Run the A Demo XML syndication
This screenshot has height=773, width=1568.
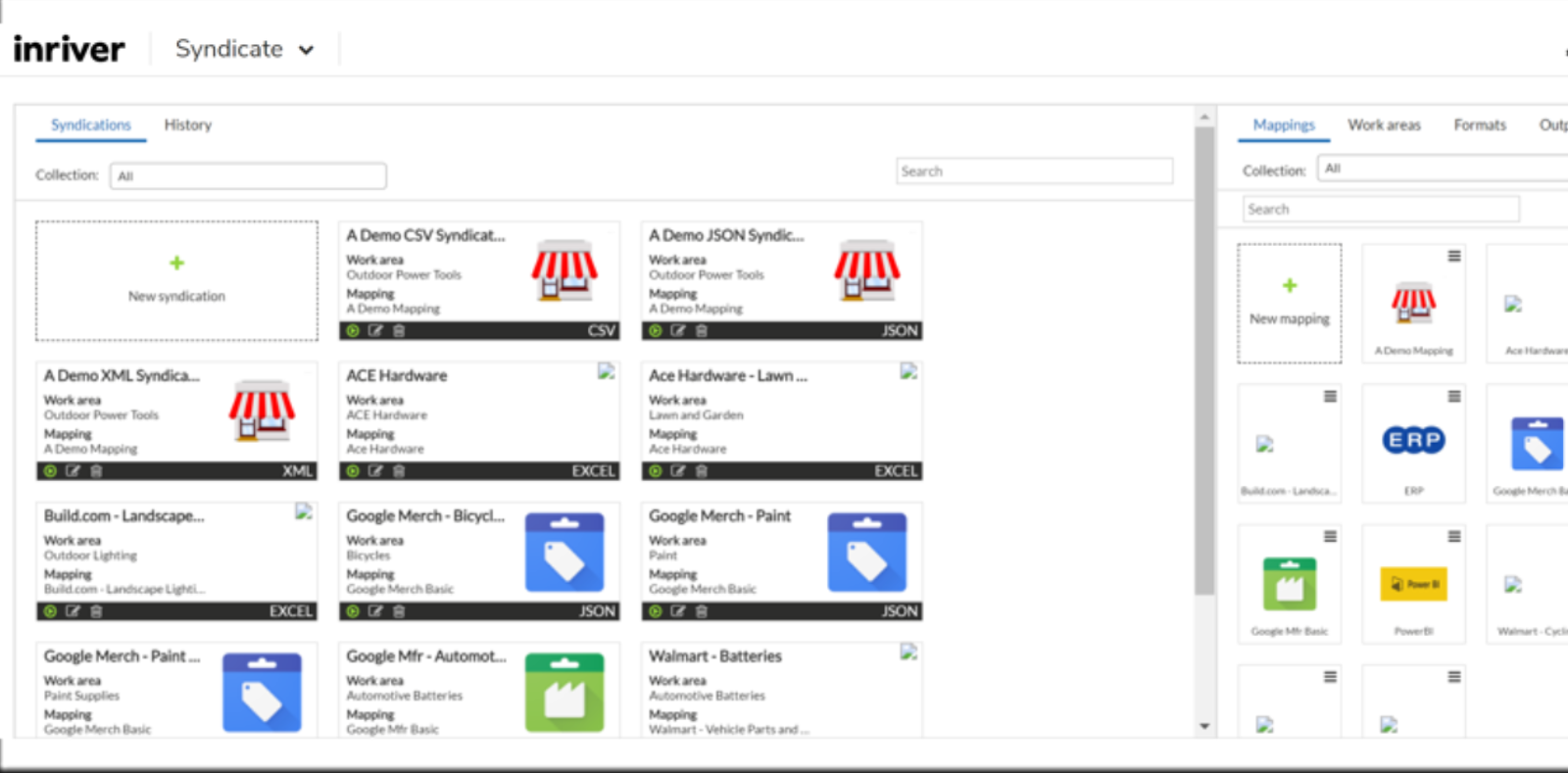50,471
